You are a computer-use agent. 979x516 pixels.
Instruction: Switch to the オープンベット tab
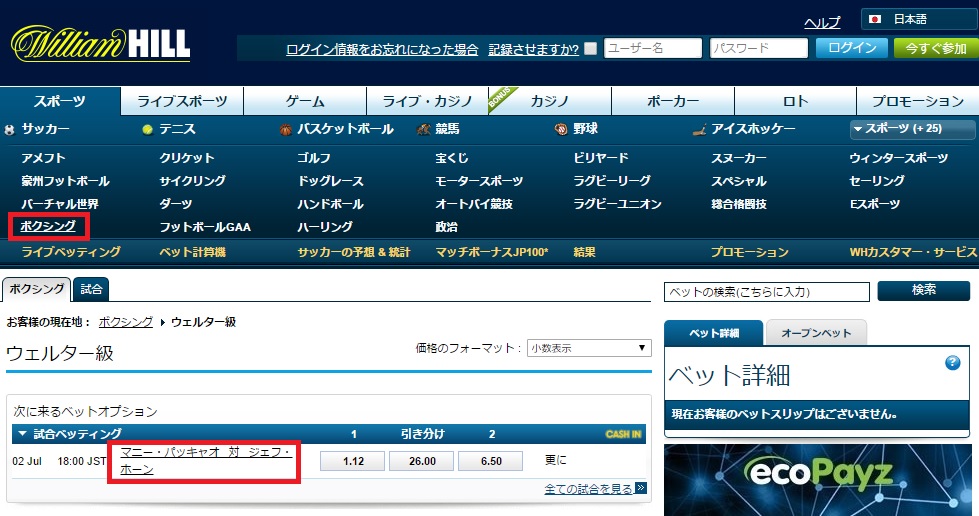pyautogui.click(x=816, y=333)
